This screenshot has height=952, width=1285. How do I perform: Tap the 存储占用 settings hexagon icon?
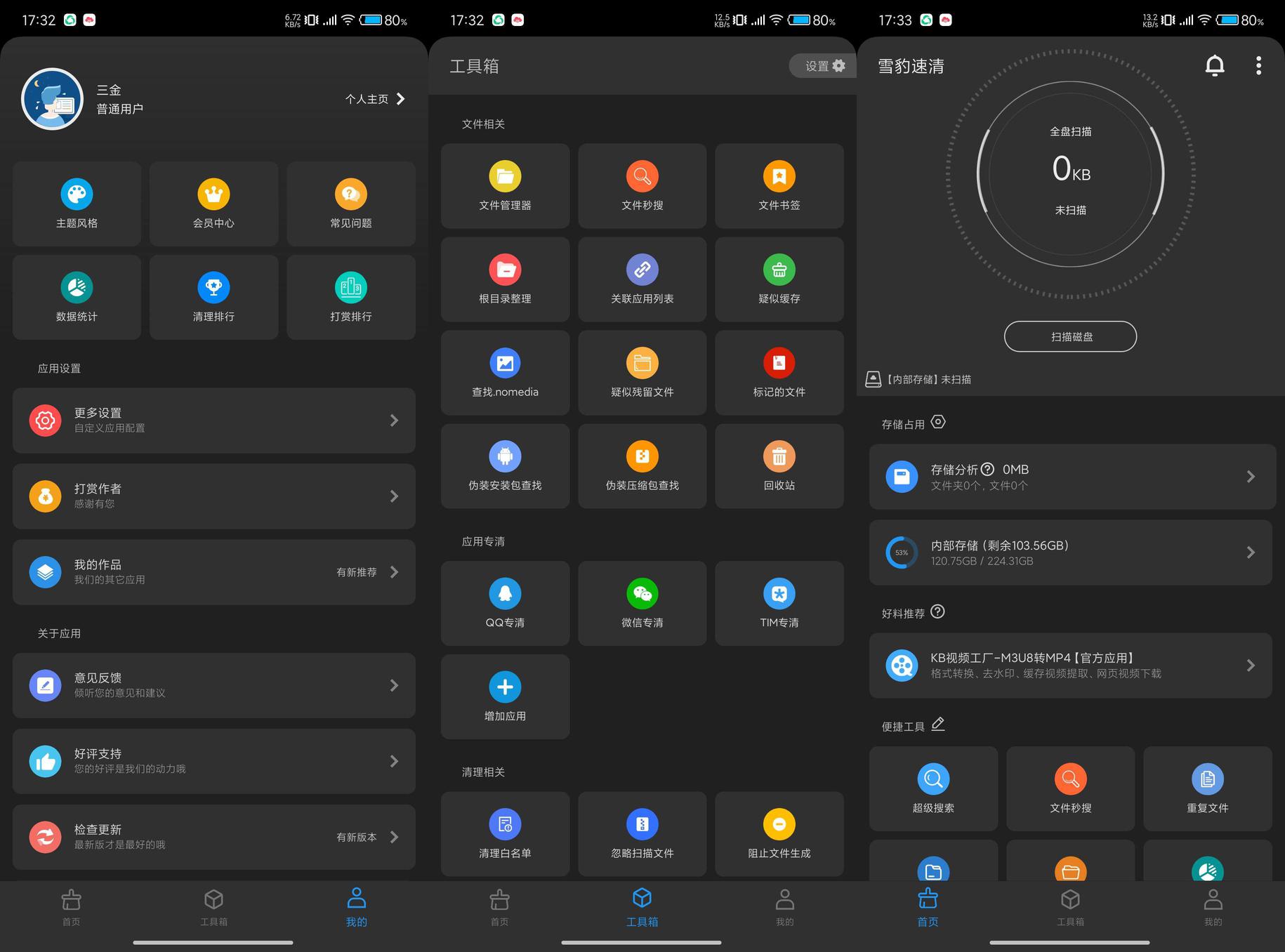[x=938, y=422]
